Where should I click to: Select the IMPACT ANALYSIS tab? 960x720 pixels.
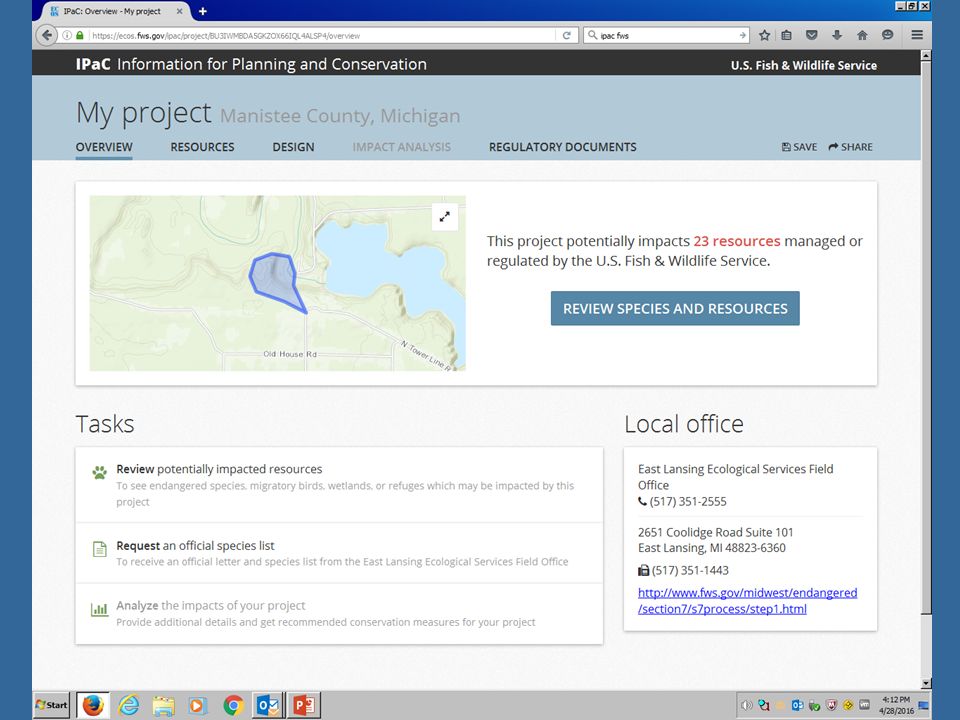(402, 147)
